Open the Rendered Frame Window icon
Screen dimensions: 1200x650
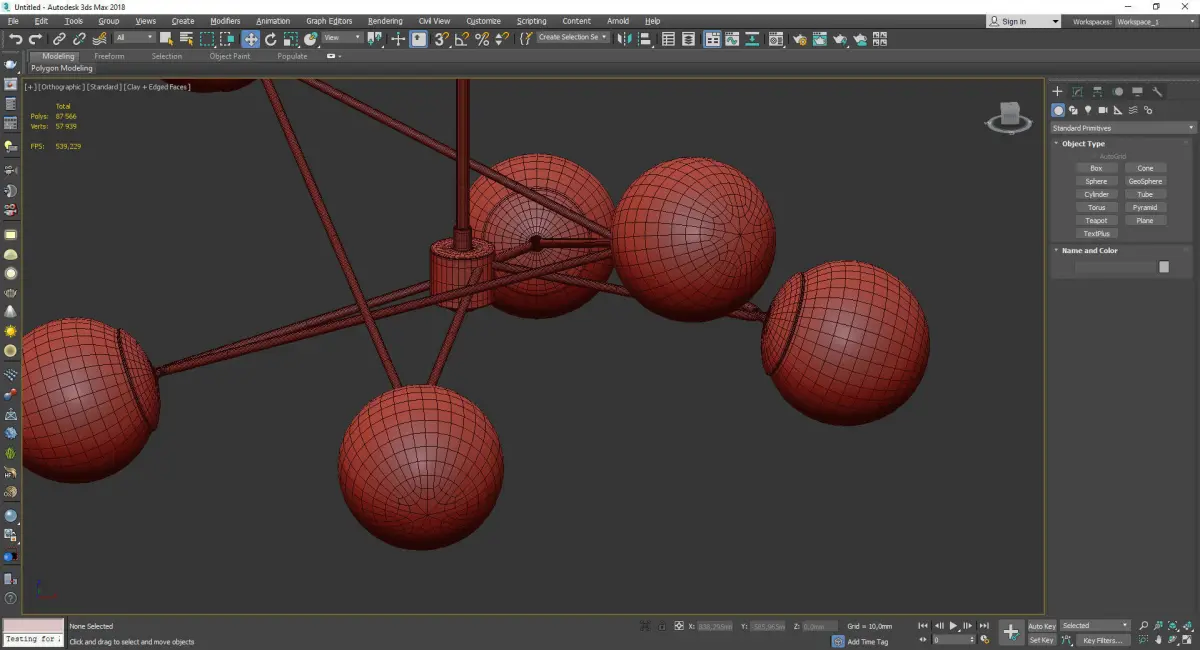point(820,39)
